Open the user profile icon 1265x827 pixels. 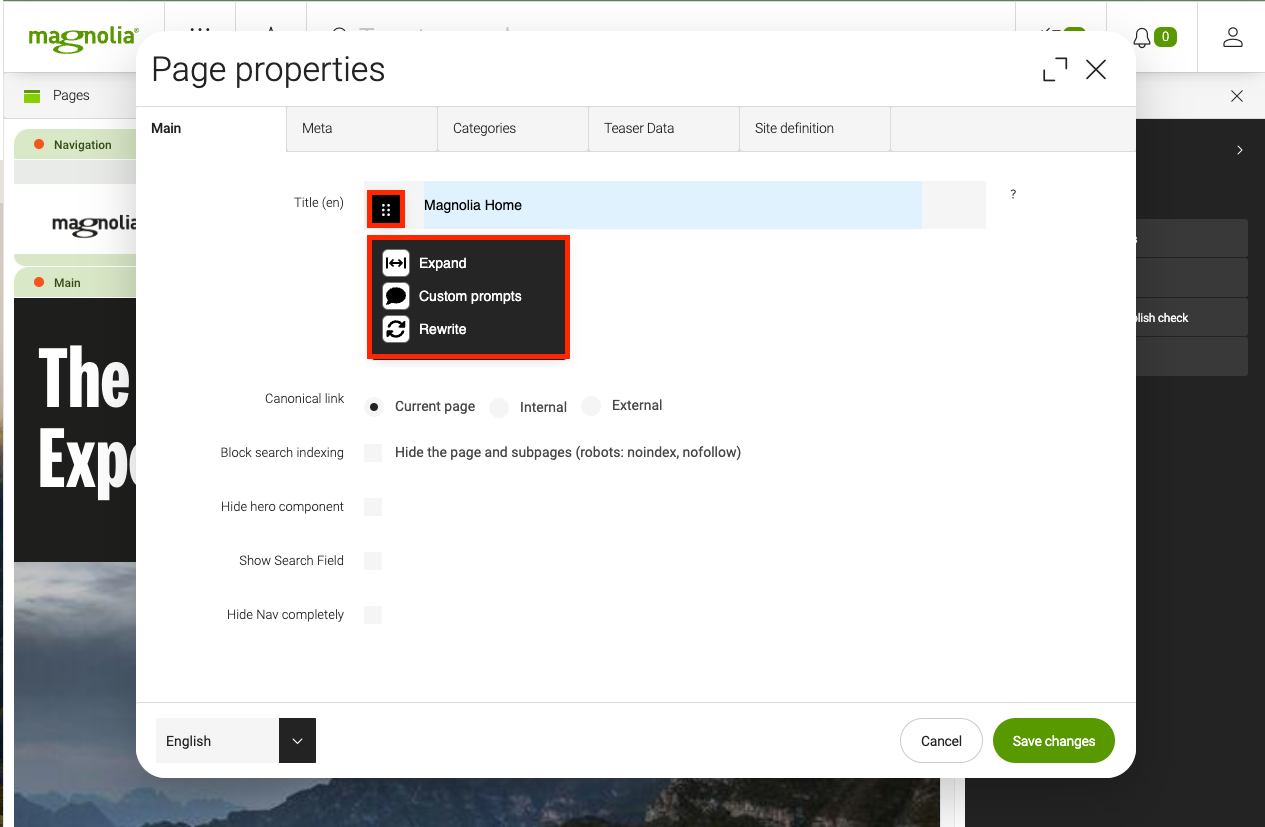point(1232,37)
